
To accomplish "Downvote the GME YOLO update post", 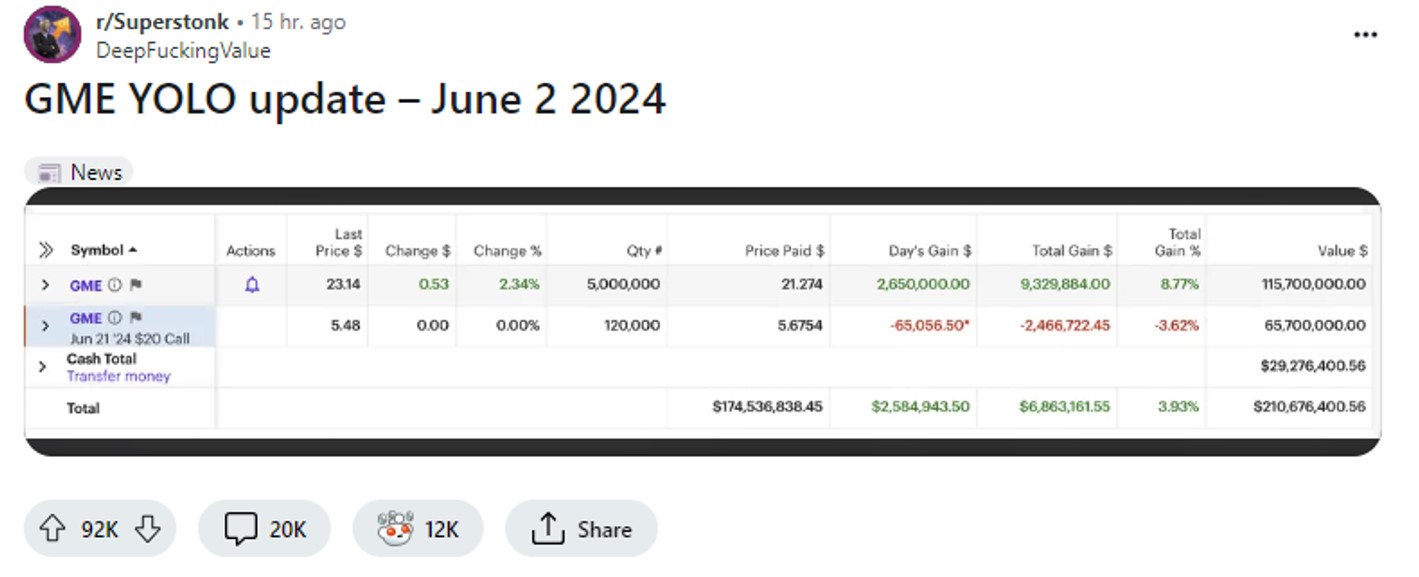I will (x=147, y=529).
